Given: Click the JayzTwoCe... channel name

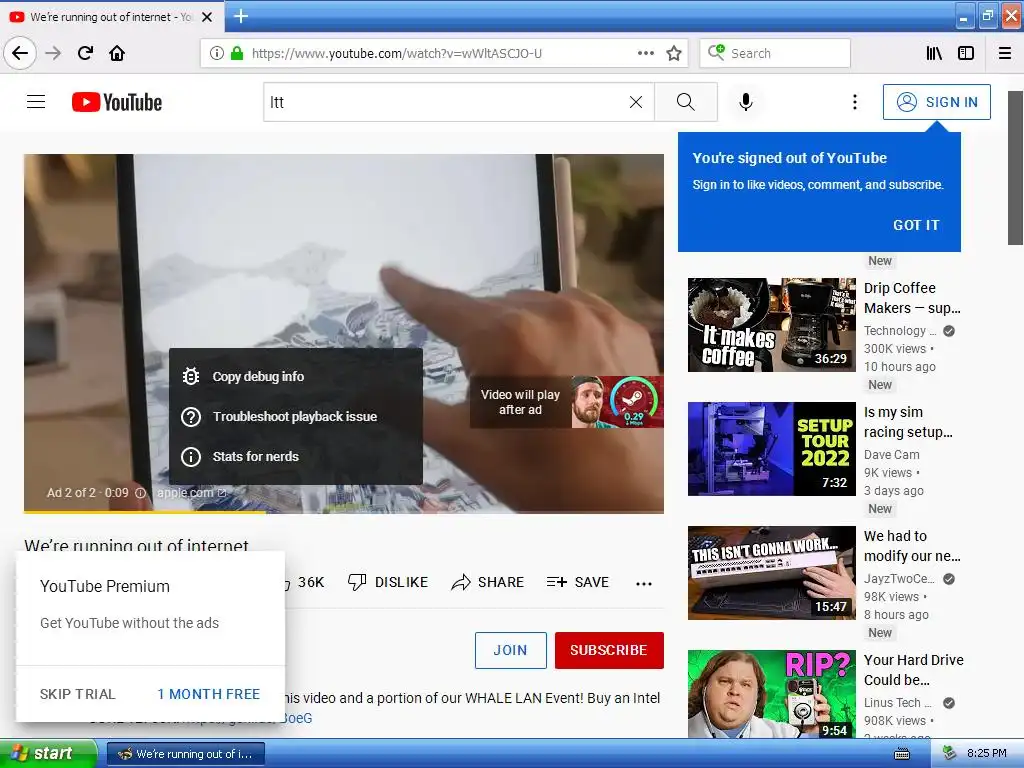Looking at the screenshot, I should pos(899,579).
